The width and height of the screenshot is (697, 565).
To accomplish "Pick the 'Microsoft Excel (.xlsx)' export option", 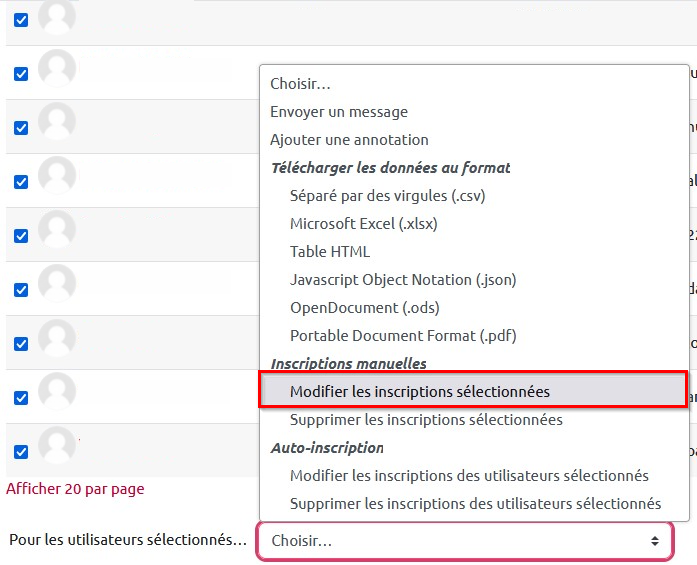I will click(x=363, y=224).
